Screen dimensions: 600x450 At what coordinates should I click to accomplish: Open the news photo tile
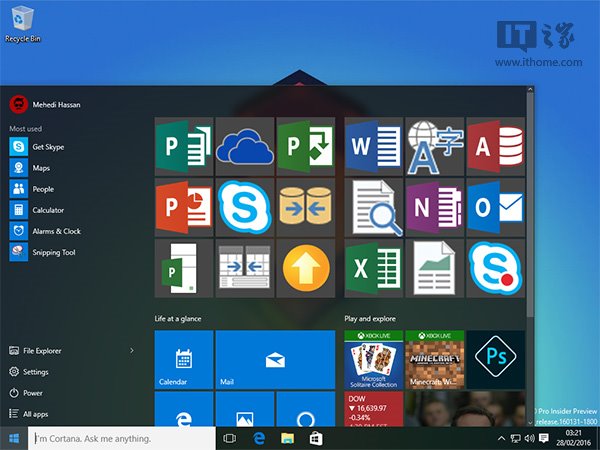tap(465, 409)
